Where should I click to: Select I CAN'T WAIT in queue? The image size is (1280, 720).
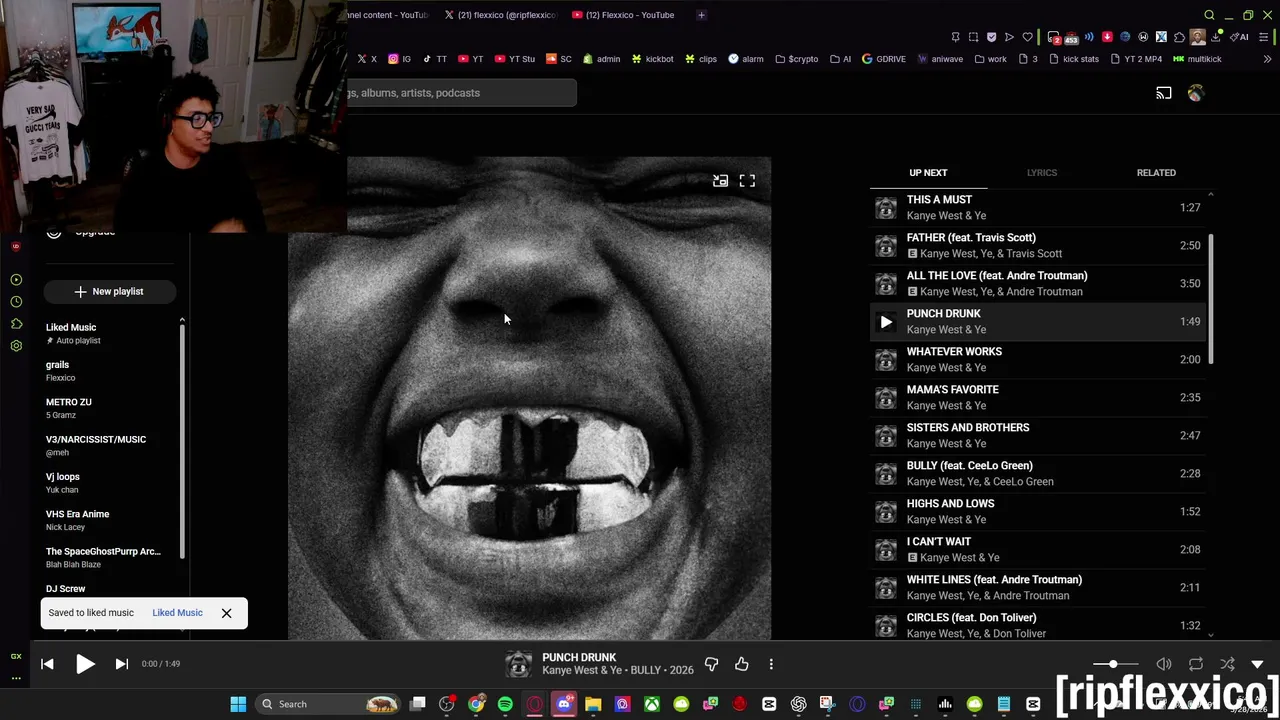1036,550
